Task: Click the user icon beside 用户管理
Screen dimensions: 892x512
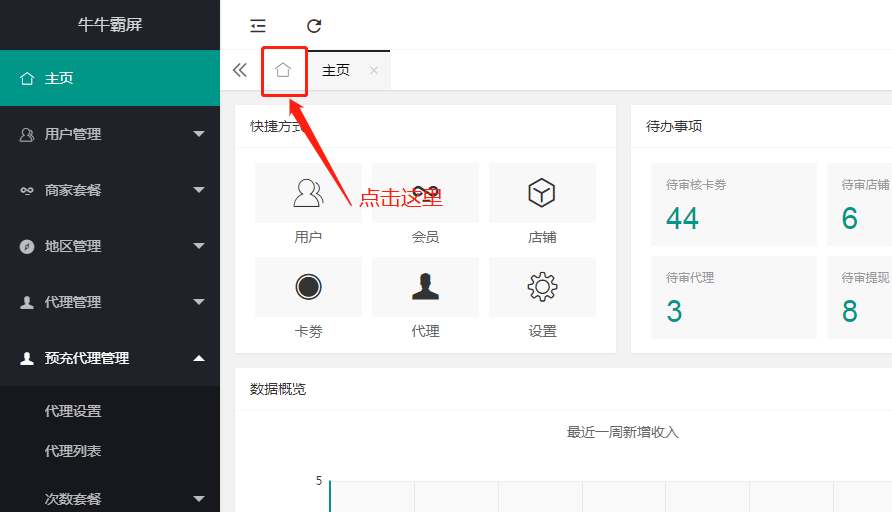Action: pyautogui.click(x=27, y=134)
